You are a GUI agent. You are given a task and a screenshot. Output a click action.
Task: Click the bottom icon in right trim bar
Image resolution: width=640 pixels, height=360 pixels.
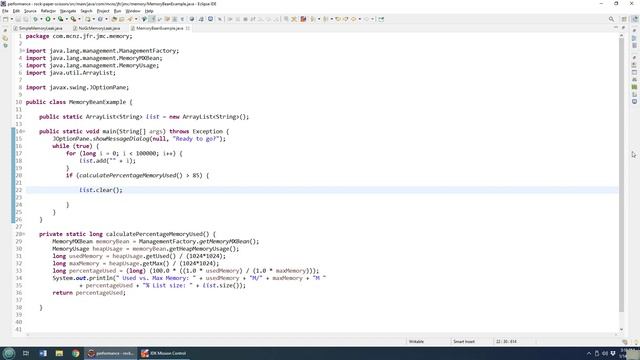pos(634,102)
